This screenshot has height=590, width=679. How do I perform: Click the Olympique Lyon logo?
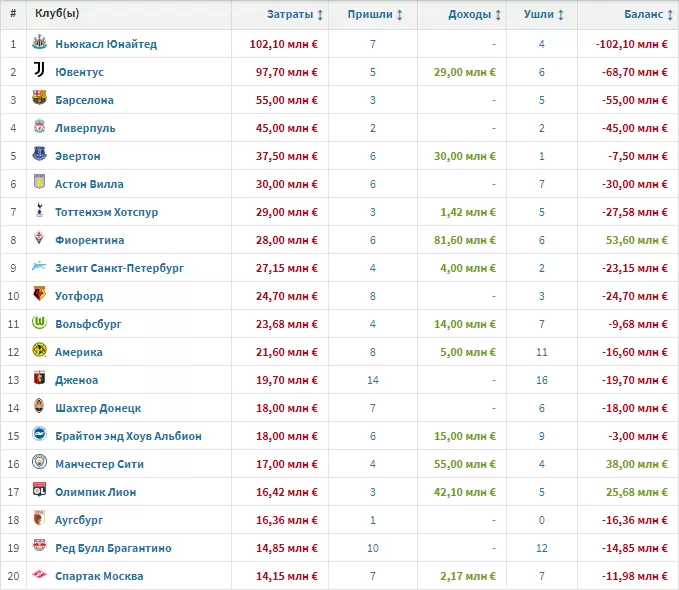(x=39, y=490)
